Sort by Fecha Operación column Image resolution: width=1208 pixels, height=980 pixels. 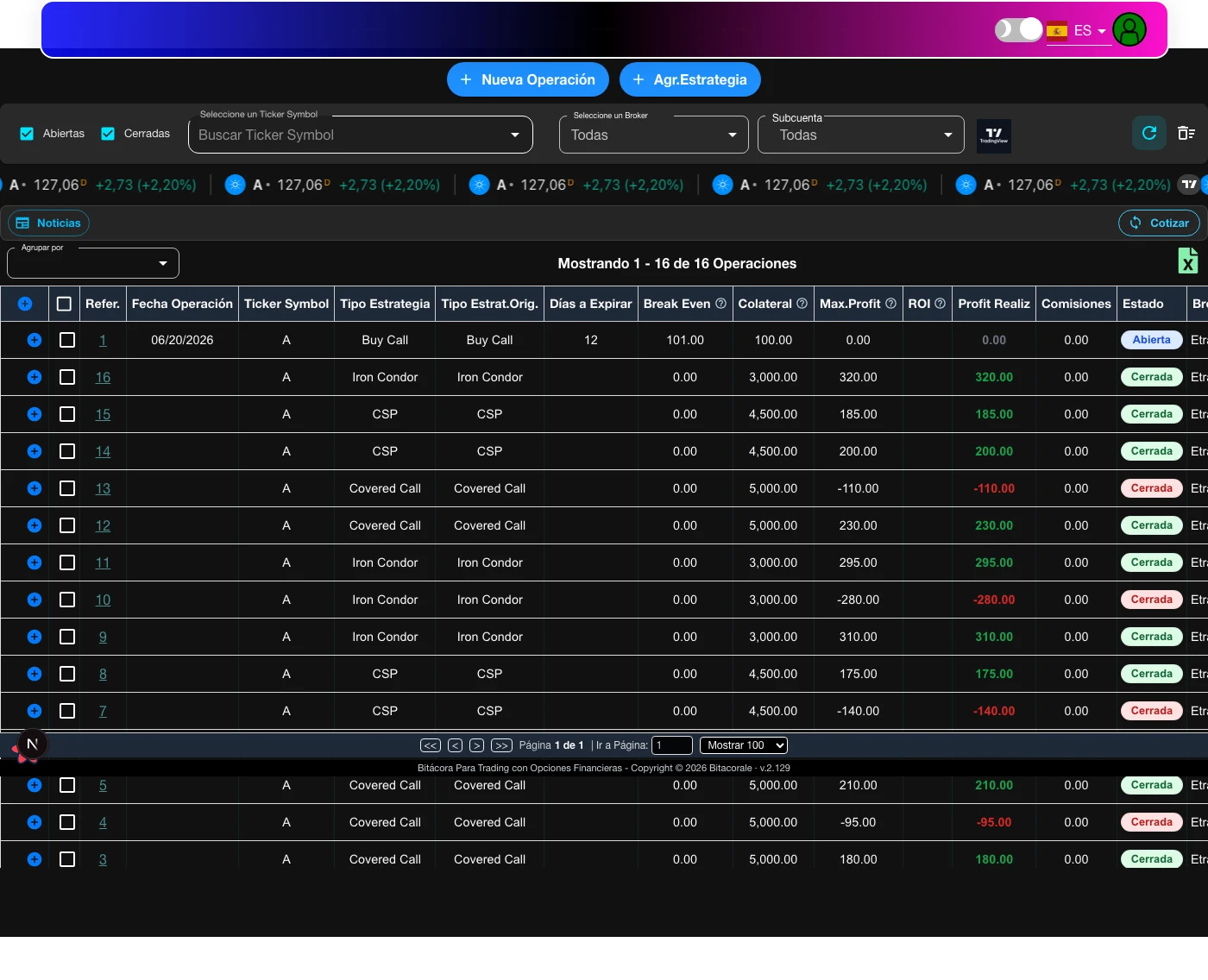click(182, 304)
